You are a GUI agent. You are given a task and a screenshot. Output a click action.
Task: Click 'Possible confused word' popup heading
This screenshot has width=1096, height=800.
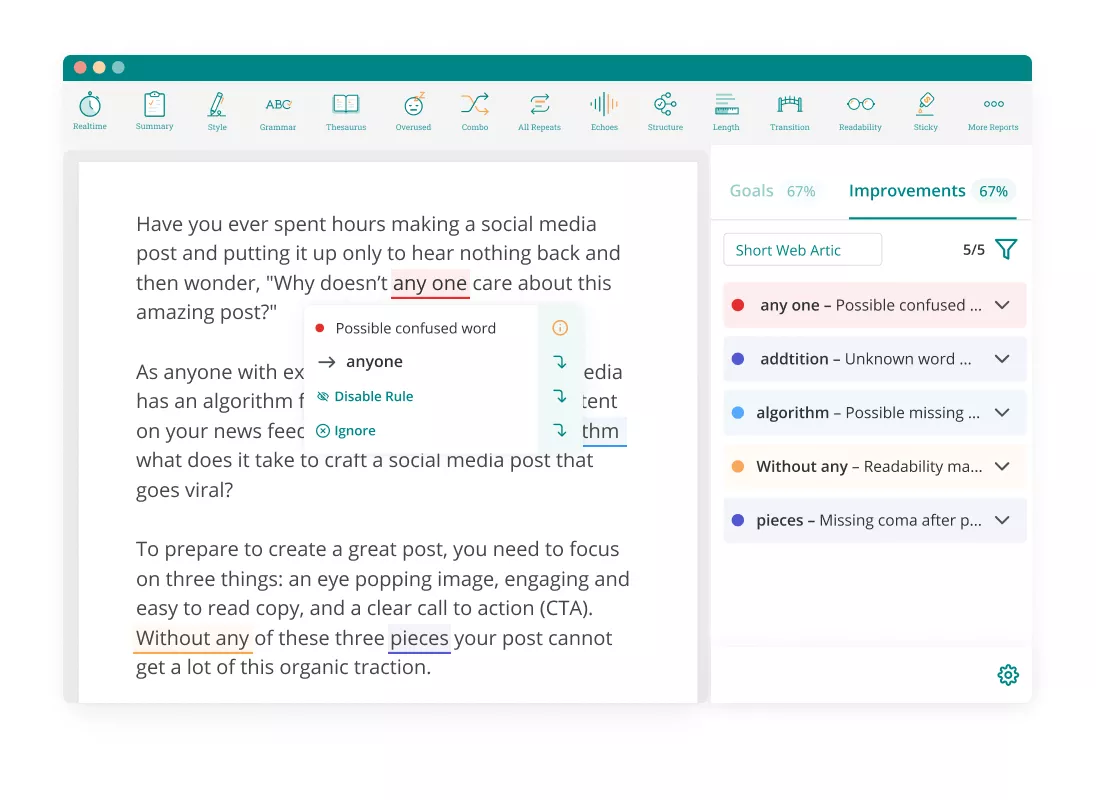pyautogui.click(x=415, y=328)
